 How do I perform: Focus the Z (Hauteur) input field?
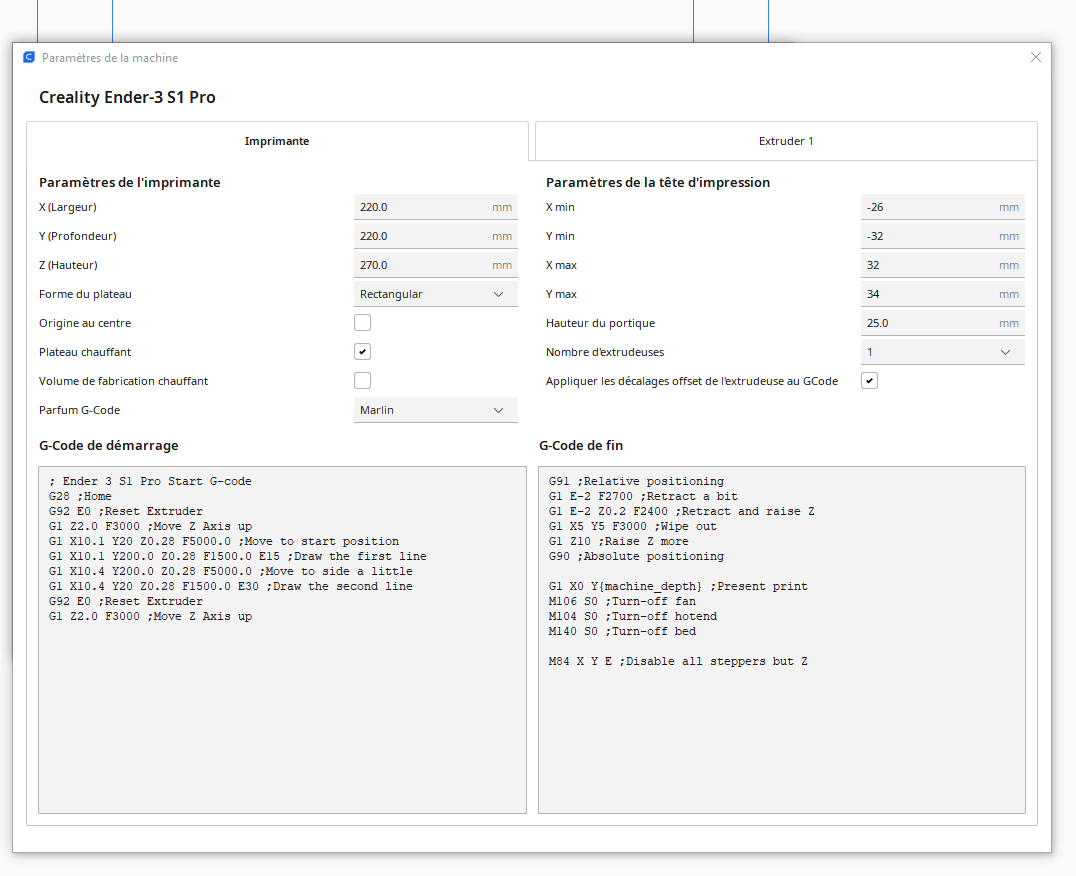(x=422, y=265)
